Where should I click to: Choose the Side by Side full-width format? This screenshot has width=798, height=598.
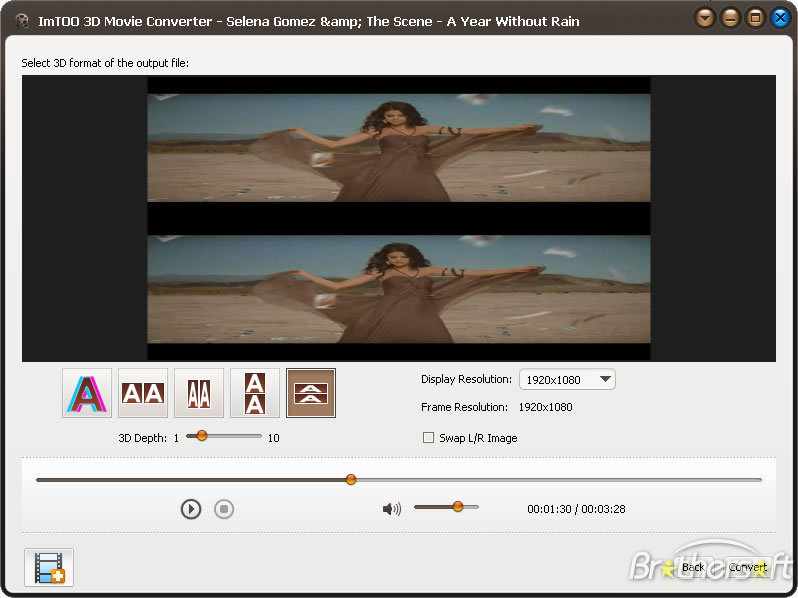[143, 393]
